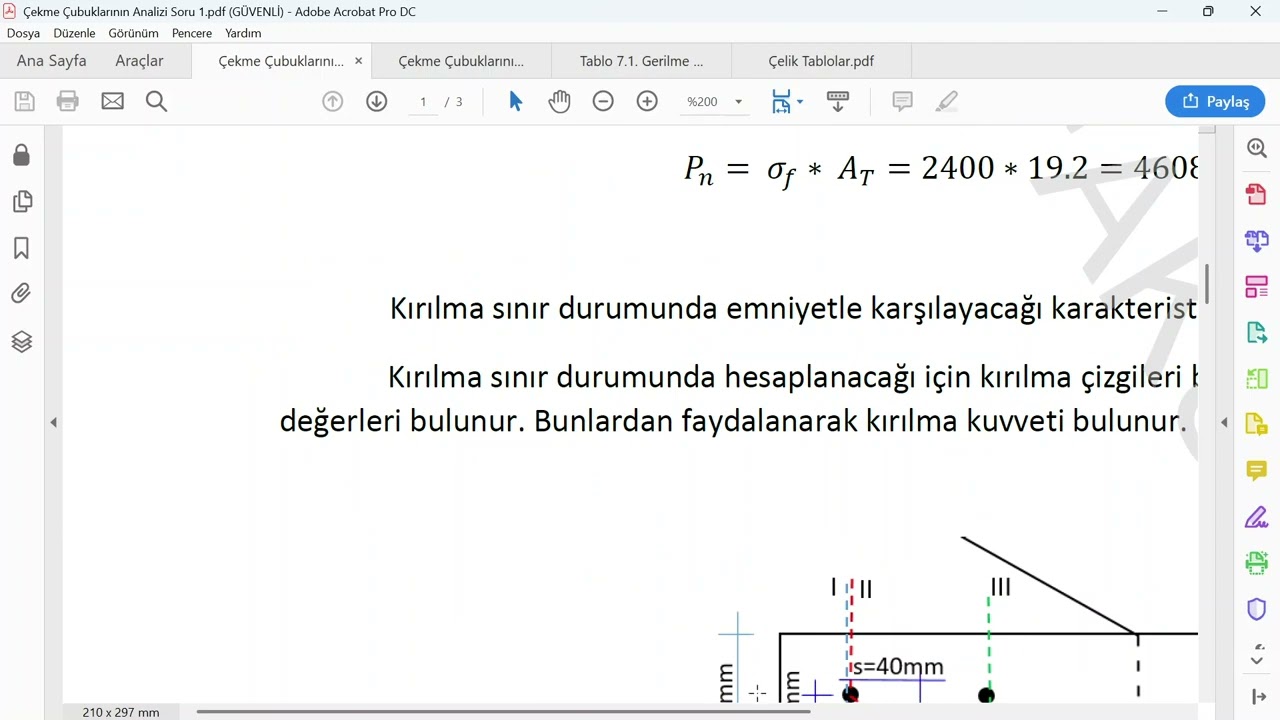Viewport: 1280px width, 720px height.
Task: Open Fill & Sign tool in right pane
Action: pyautogui.click(x=1257, y=517)
